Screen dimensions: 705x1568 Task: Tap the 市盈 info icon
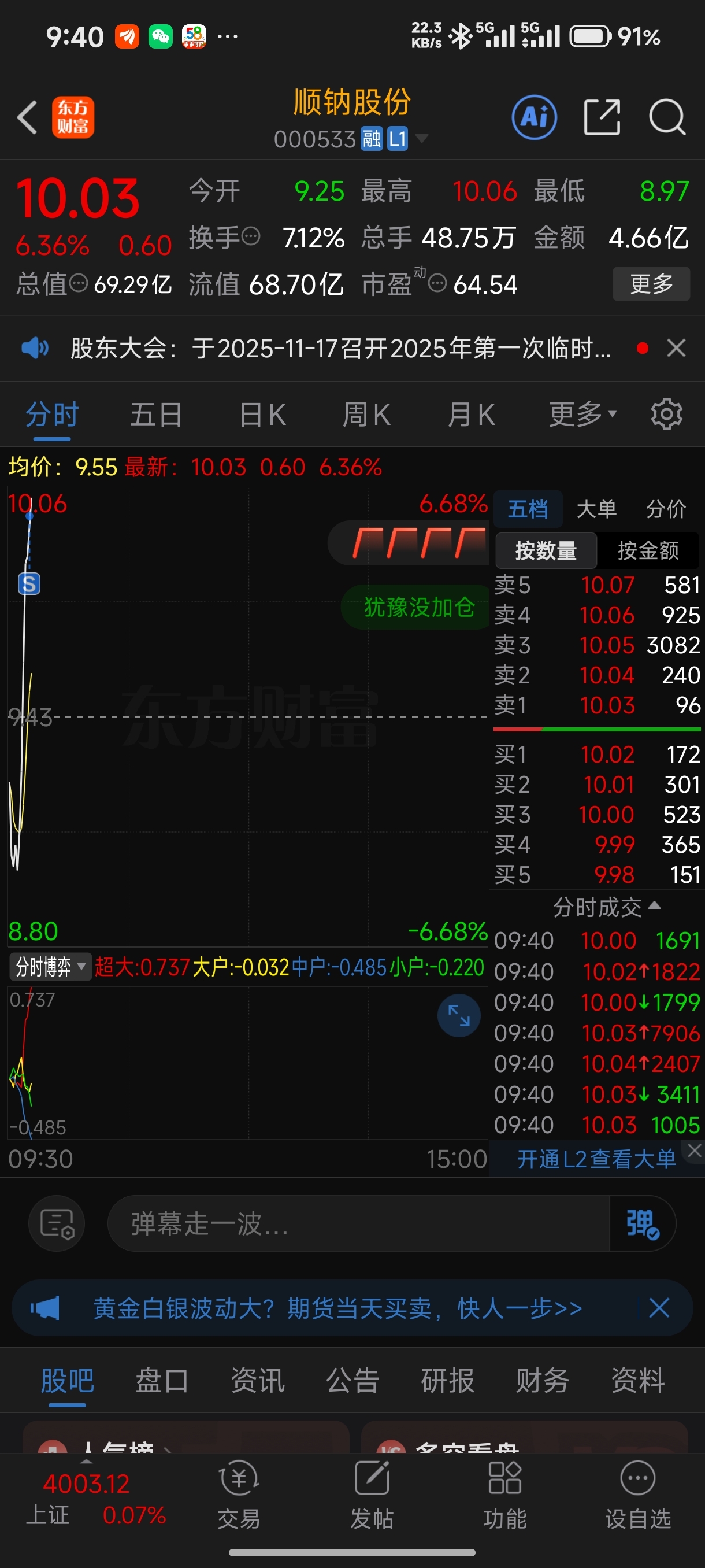click(437, 283)
